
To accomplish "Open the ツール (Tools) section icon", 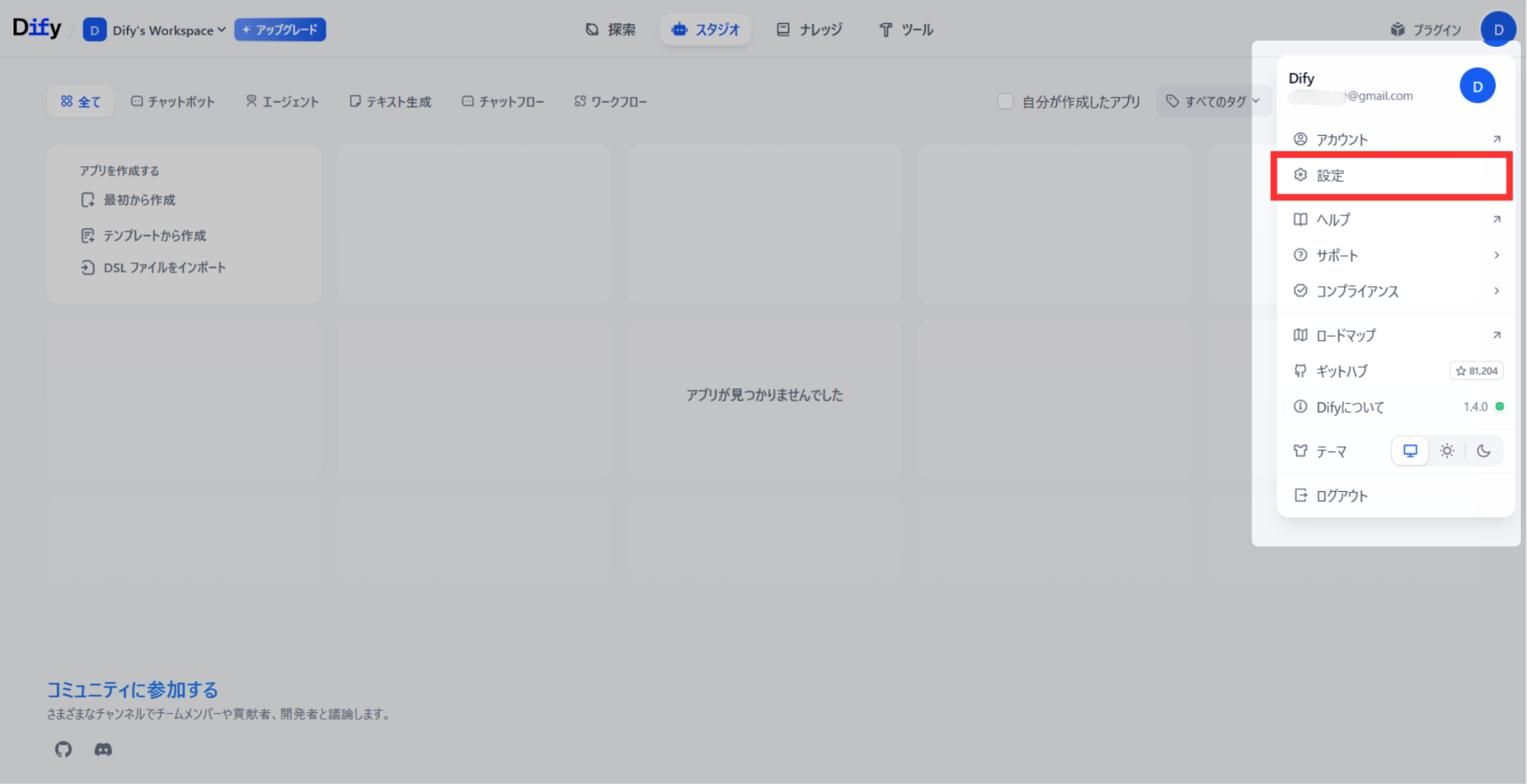I will [x=885, y=30].
